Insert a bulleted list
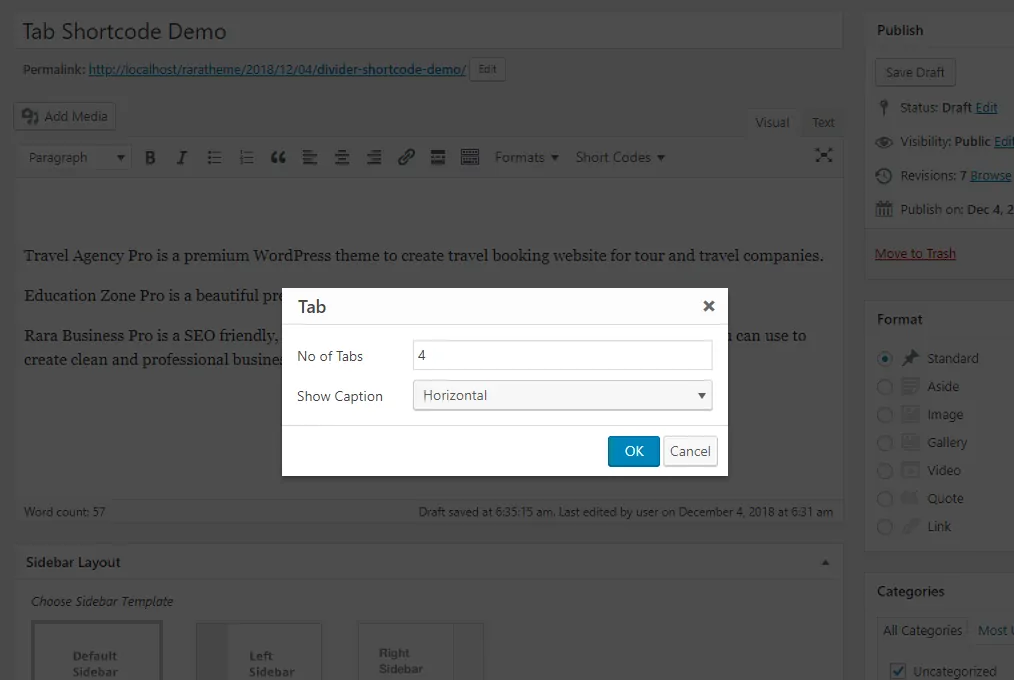 (x=214, y=157)
